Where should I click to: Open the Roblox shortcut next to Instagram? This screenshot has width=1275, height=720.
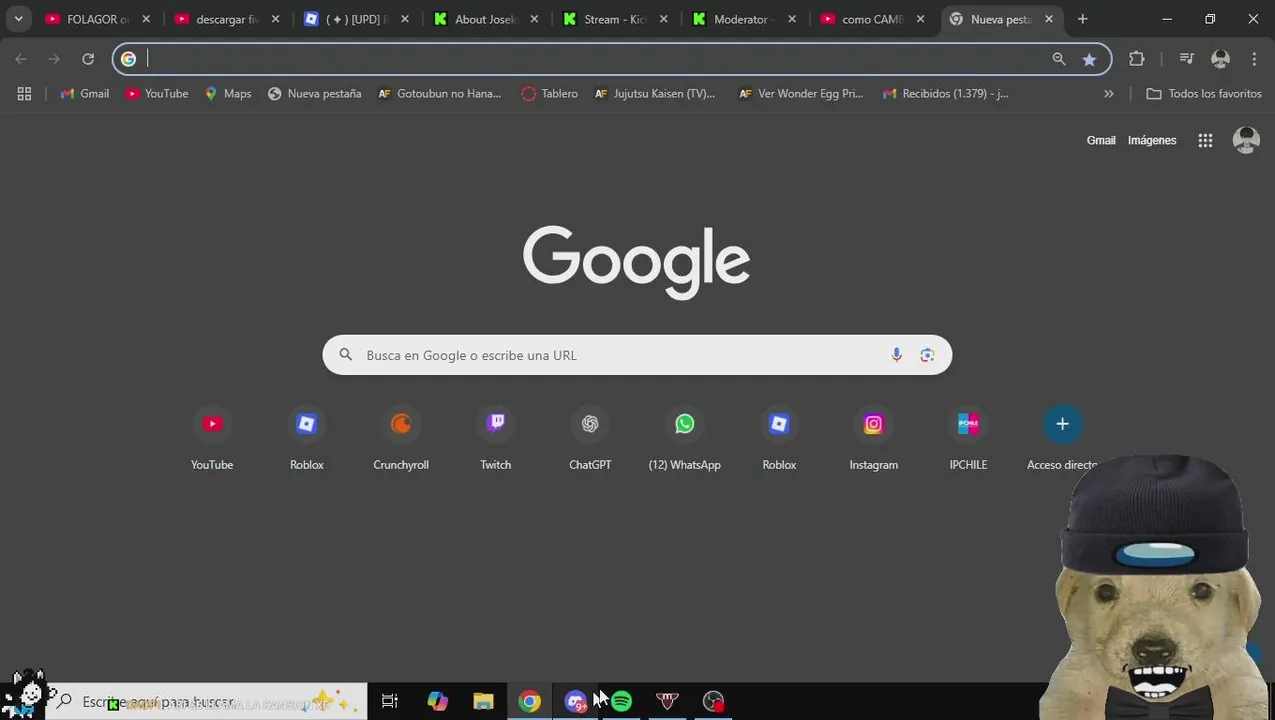tap(779, 438)
